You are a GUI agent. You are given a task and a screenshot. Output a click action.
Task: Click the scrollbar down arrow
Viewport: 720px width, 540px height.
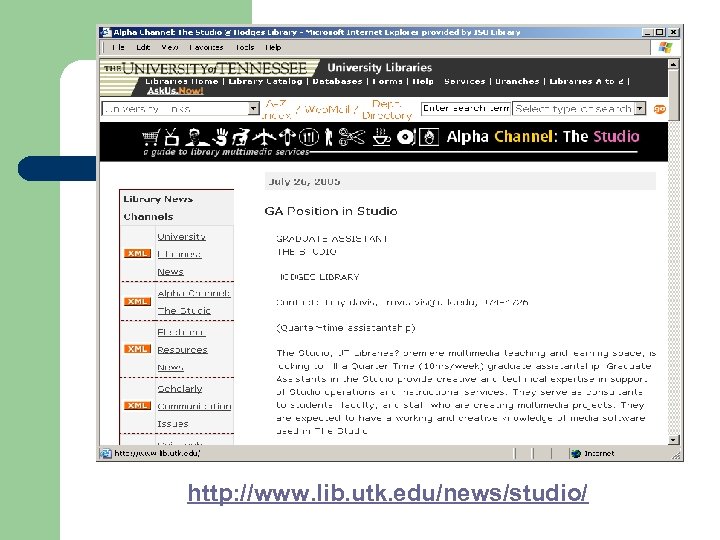[673, 440]
